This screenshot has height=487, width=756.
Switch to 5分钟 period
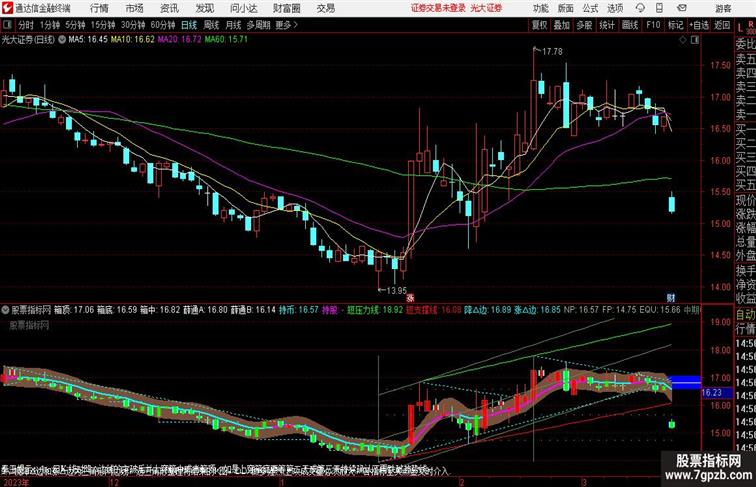point(75,25)
